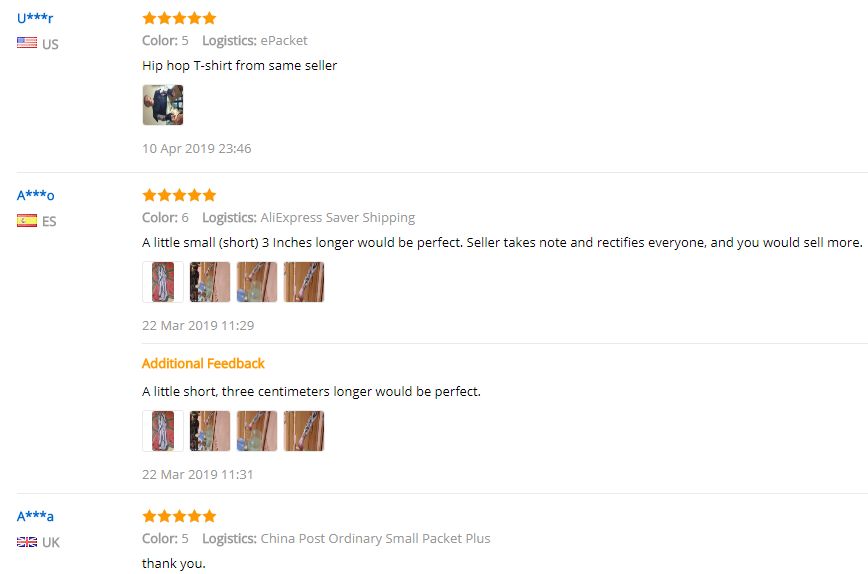Click the US flag icon
868x574 pixels.
(27, 43)
